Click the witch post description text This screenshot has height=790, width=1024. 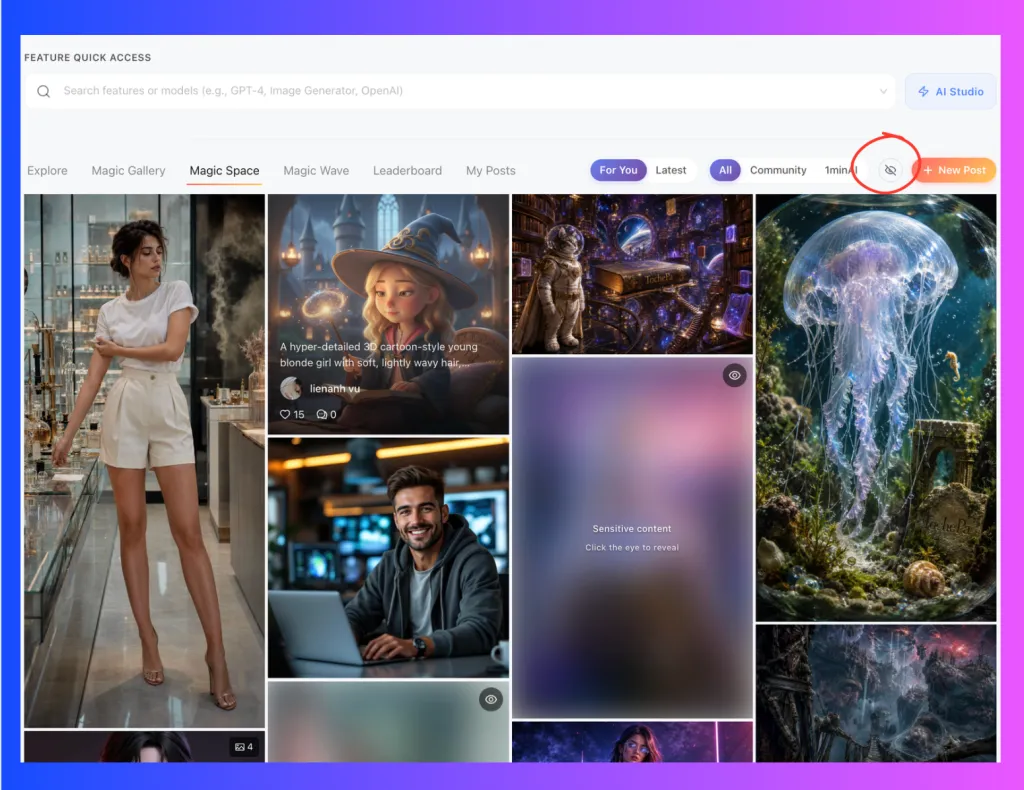379,355
